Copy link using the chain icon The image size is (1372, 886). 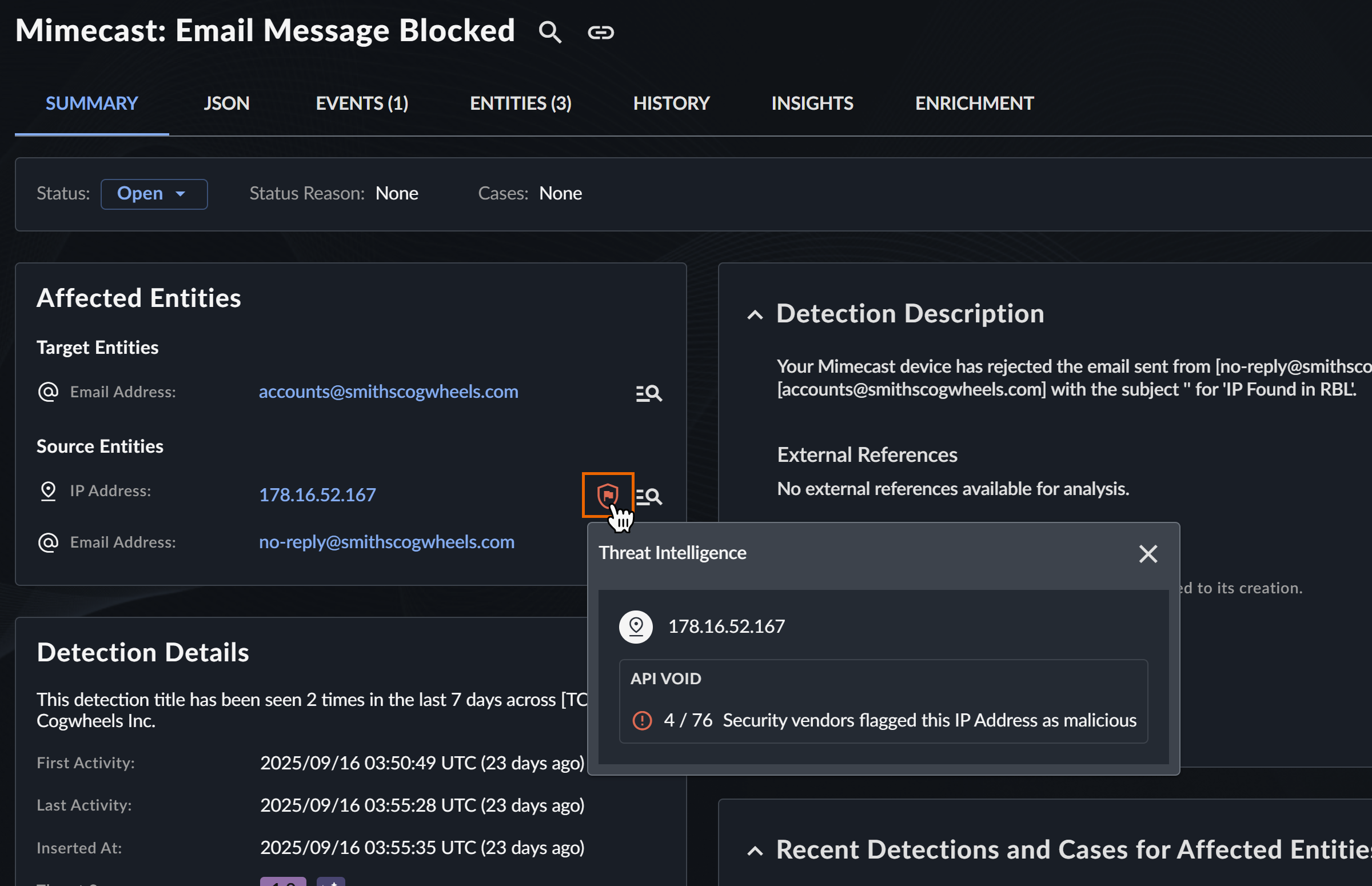click(x=601, y=32)
